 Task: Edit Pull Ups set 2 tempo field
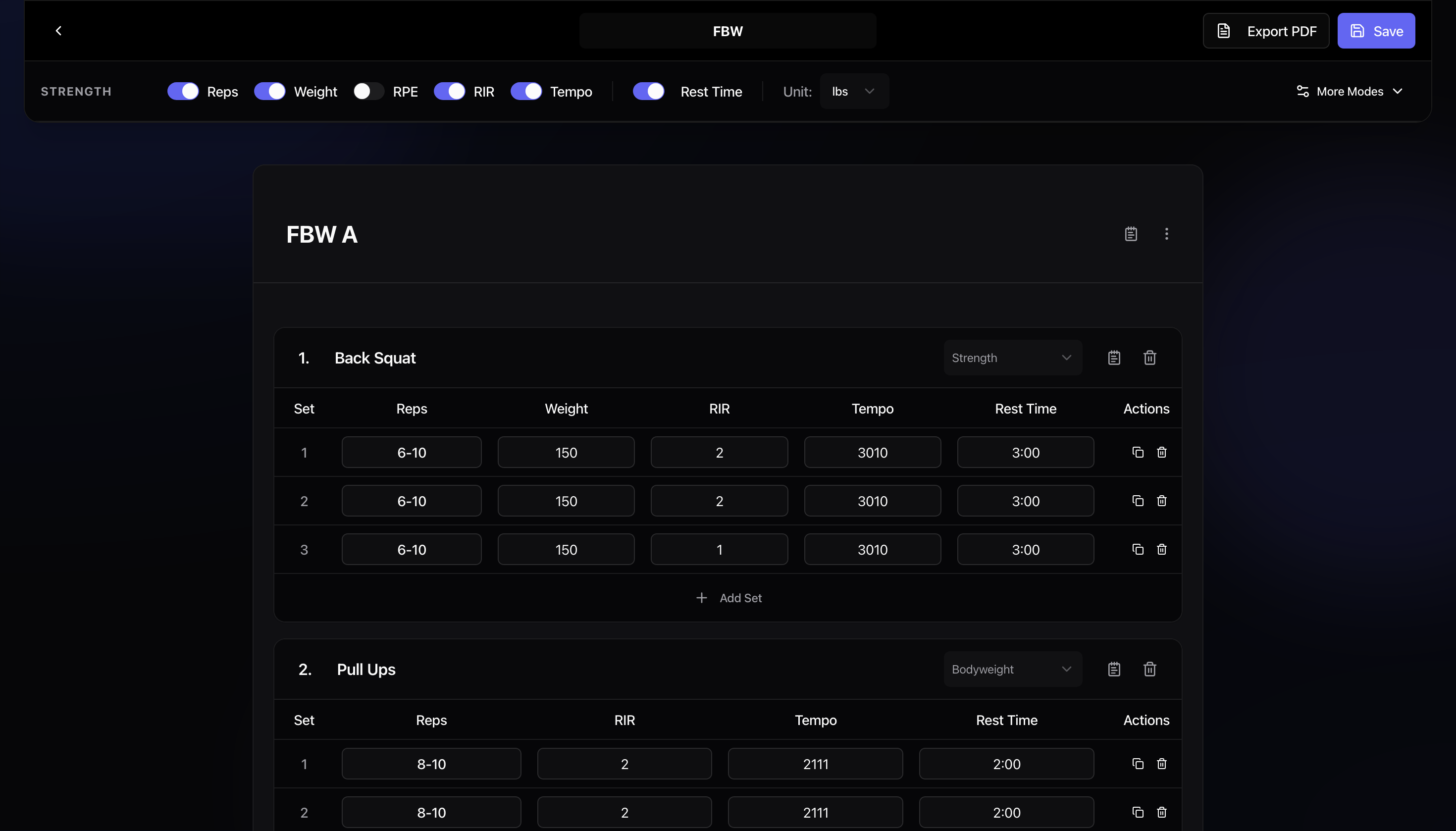(x=816, y=813)
